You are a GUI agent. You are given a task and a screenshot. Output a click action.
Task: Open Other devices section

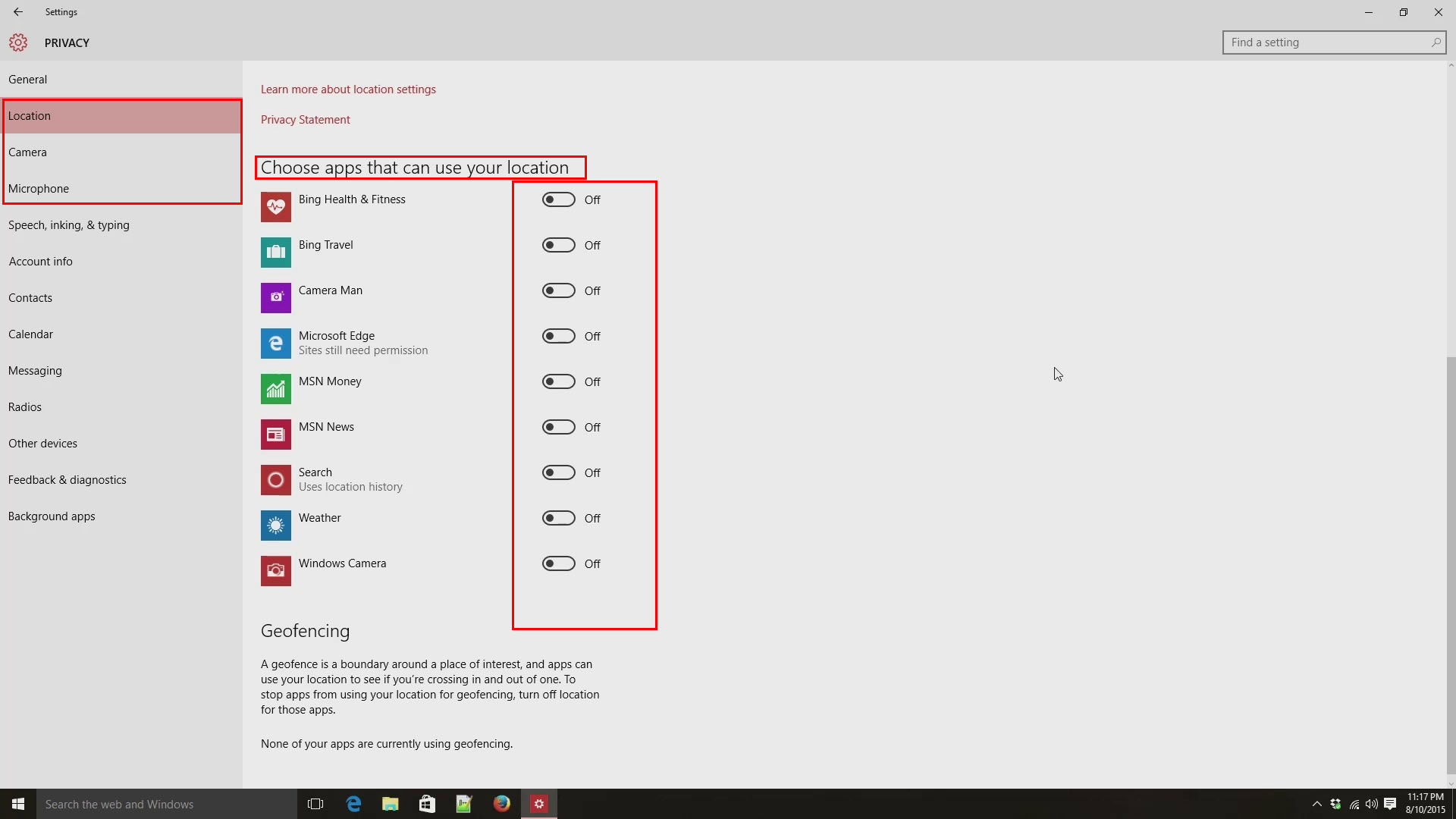(x=121, y=444)
